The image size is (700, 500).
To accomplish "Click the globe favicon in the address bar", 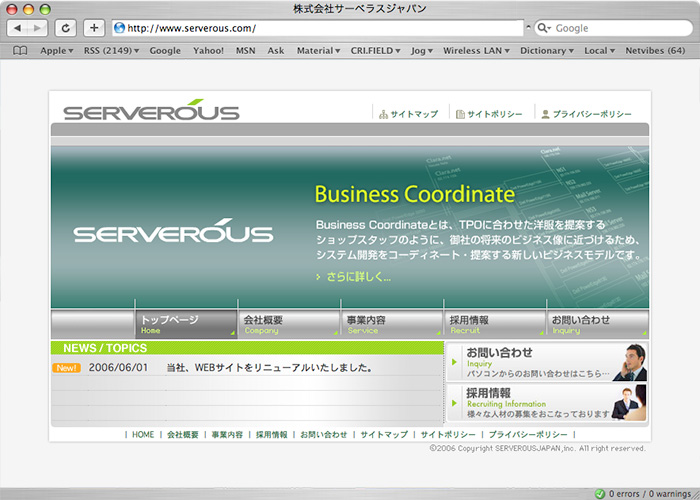I will point(119,28).
